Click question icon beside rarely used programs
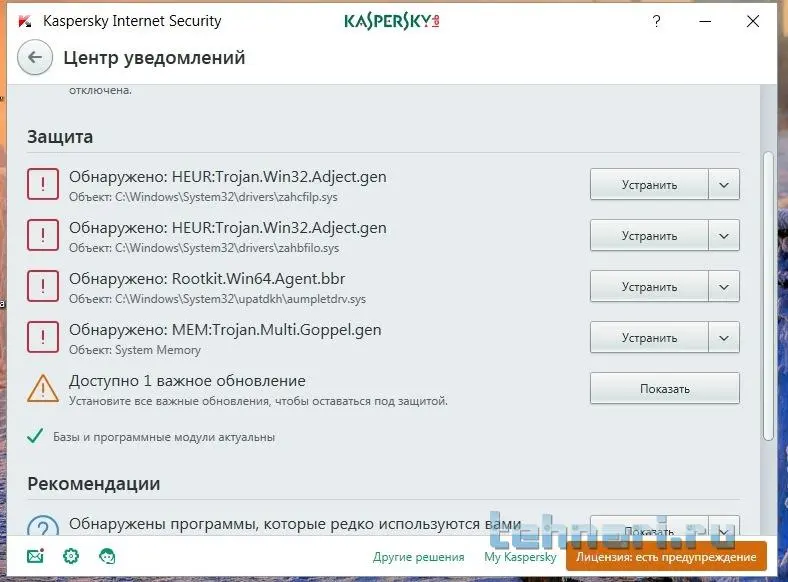Screen dimensions: 788x582 [x=43, y=525]
